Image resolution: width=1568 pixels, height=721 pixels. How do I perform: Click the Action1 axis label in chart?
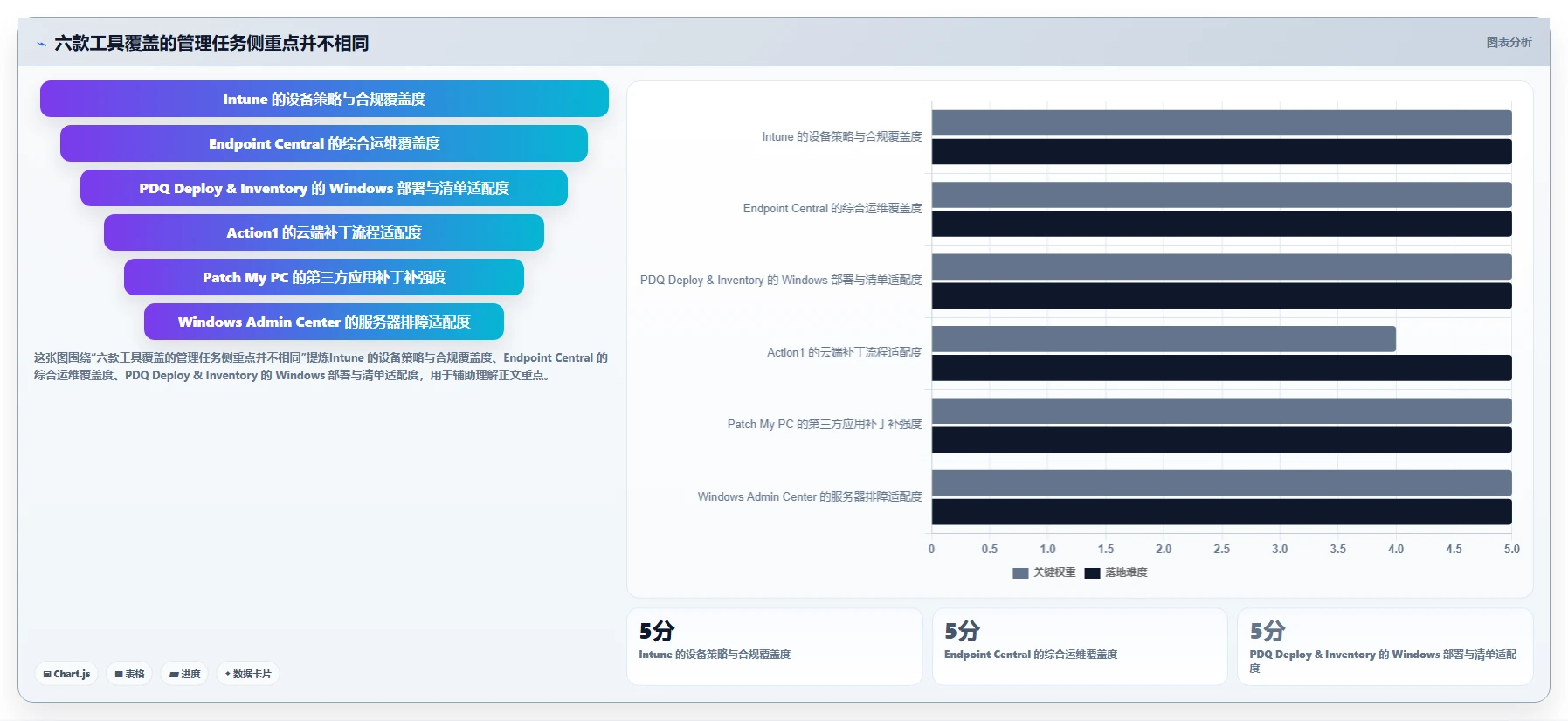coord(844,352)
